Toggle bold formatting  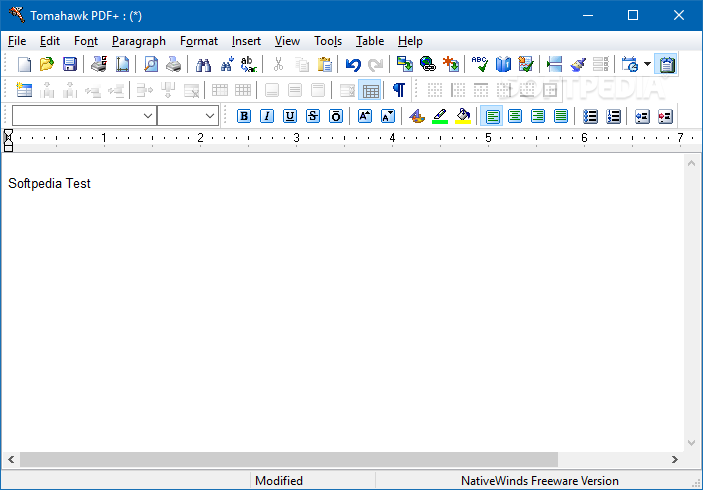point(244,116)
